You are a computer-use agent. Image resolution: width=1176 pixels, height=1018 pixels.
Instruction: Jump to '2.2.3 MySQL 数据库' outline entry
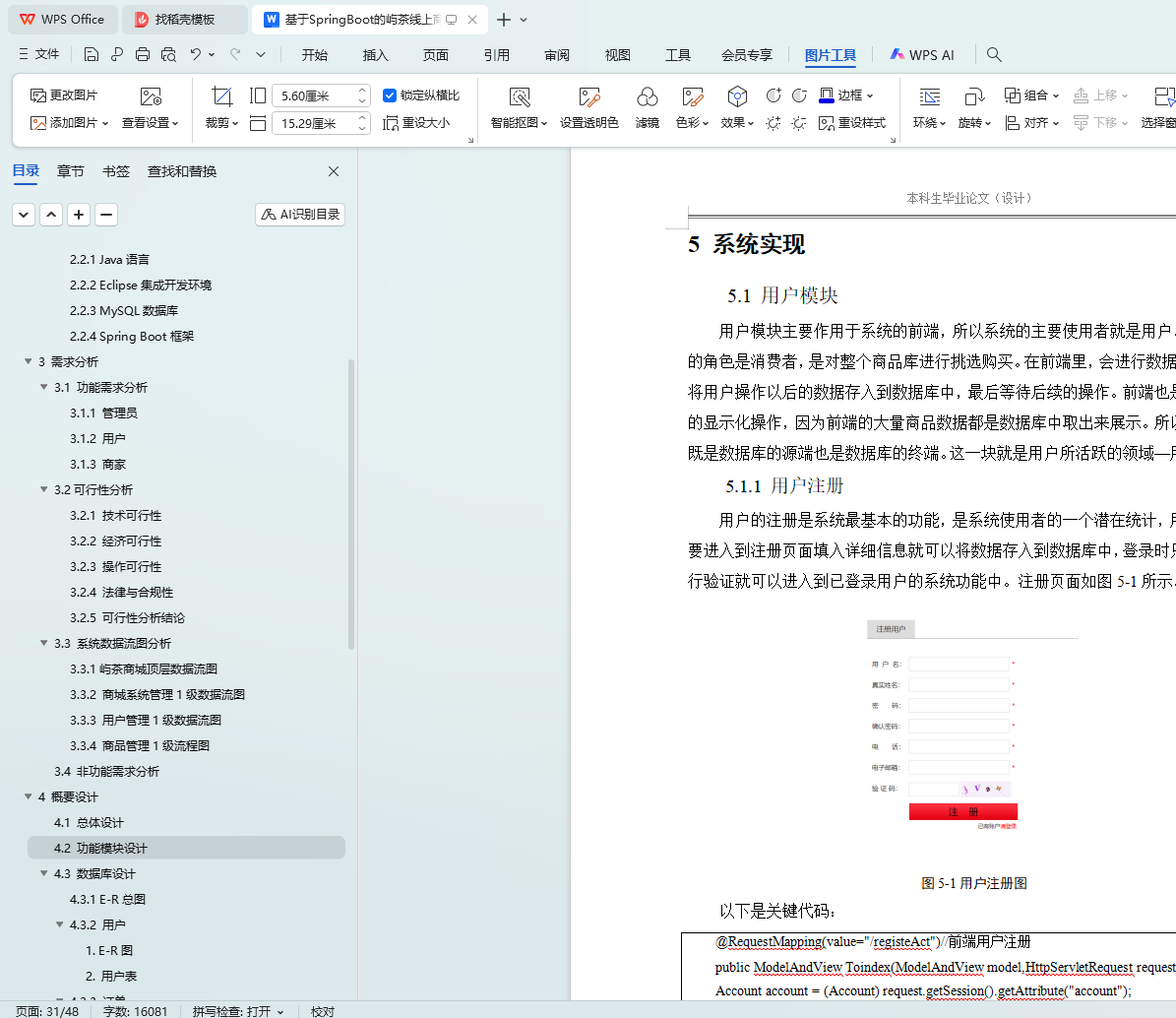point(124,310)
